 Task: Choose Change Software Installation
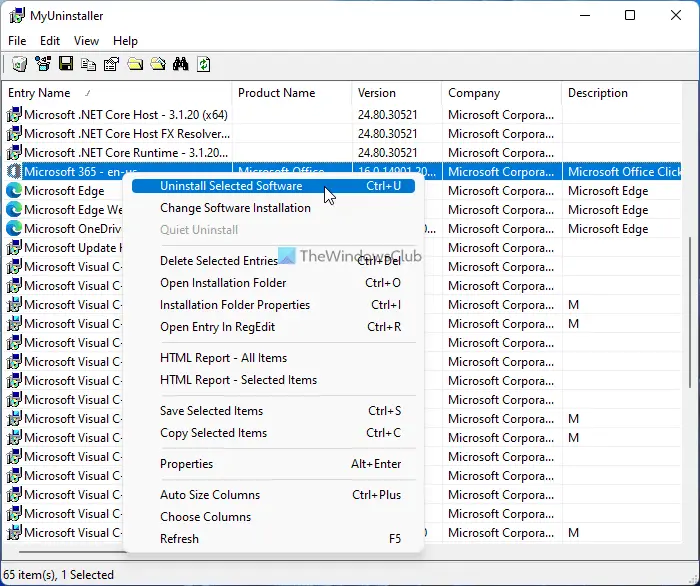tap(273, 208)
